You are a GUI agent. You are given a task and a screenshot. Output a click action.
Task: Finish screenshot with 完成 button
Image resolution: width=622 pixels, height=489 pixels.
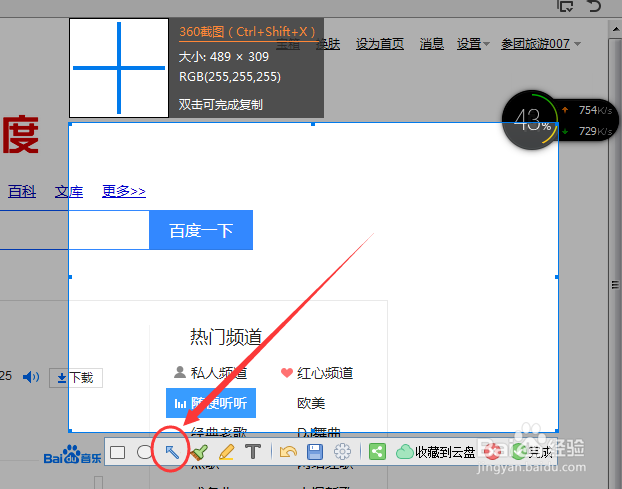coord(532,452)
